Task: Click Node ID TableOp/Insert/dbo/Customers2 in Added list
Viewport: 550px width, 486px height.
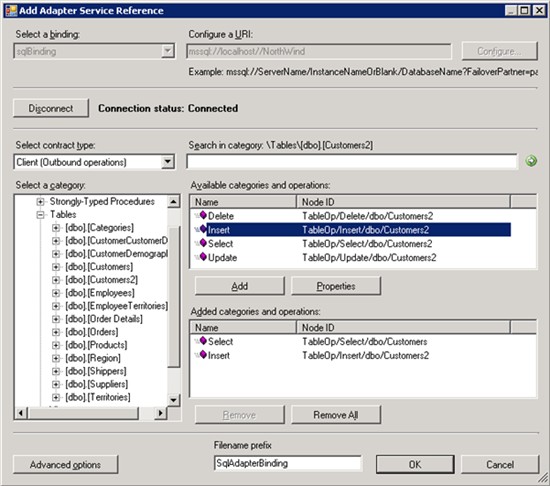Action: click(365, 356)
